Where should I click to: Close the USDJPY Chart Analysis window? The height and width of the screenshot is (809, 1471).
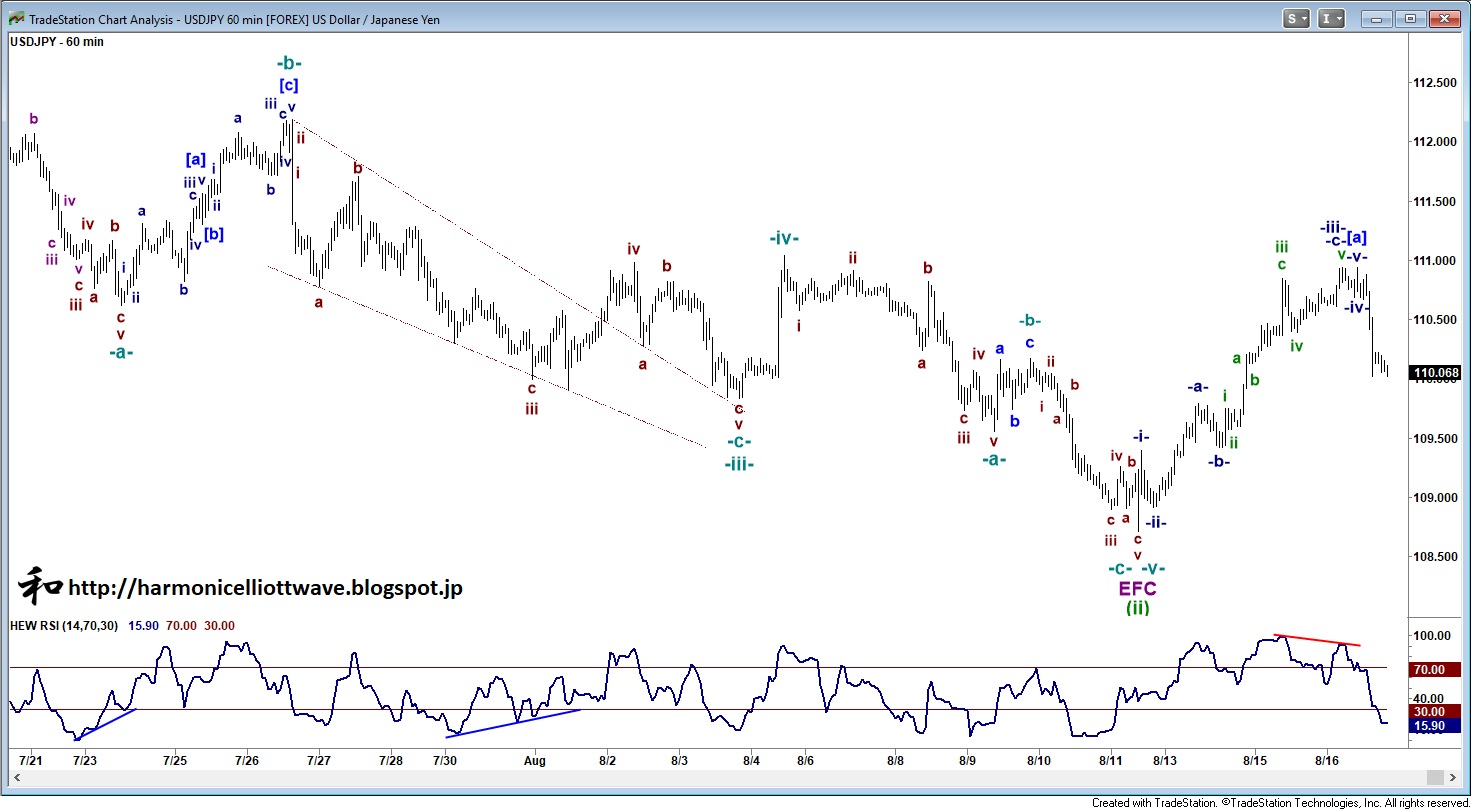1445,18
